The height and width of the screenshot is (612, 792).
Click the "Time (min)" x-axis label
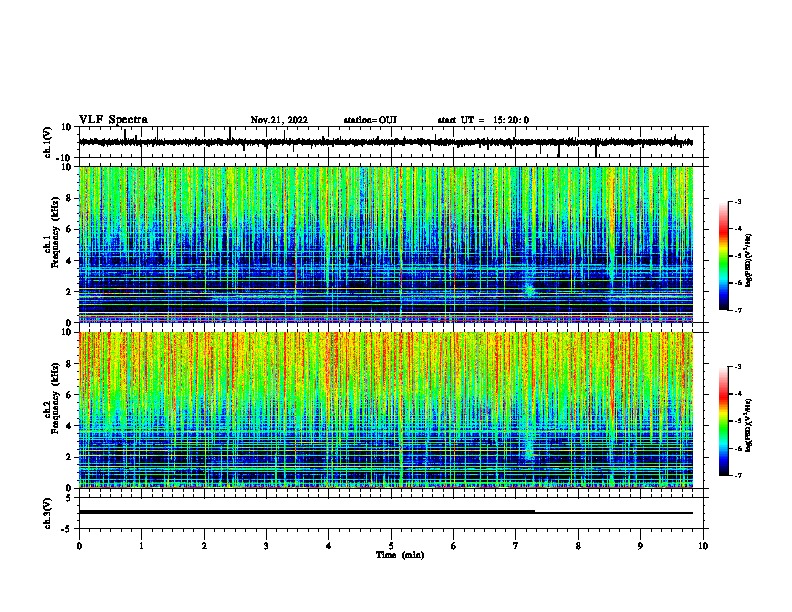pyautogui.click(x=400, y=555)
